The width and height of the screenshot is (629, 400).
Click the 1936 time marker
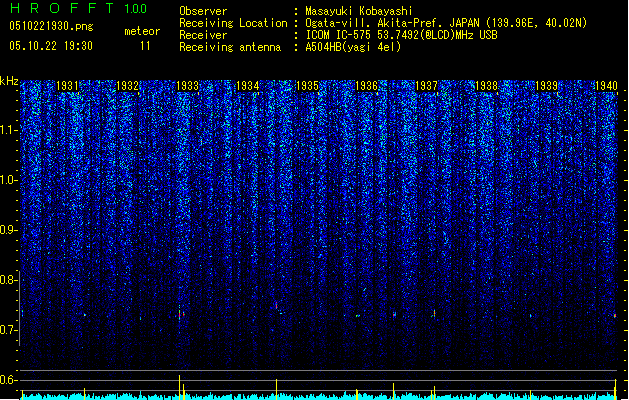tap(367, 86)
